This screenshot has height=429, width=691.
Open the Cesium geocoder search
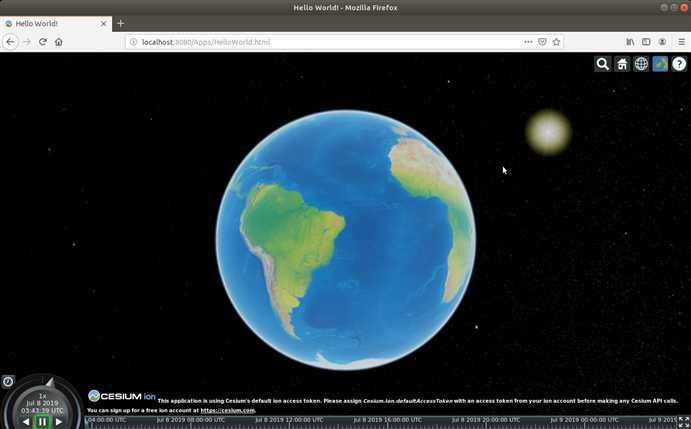click(x=602, y=64)
